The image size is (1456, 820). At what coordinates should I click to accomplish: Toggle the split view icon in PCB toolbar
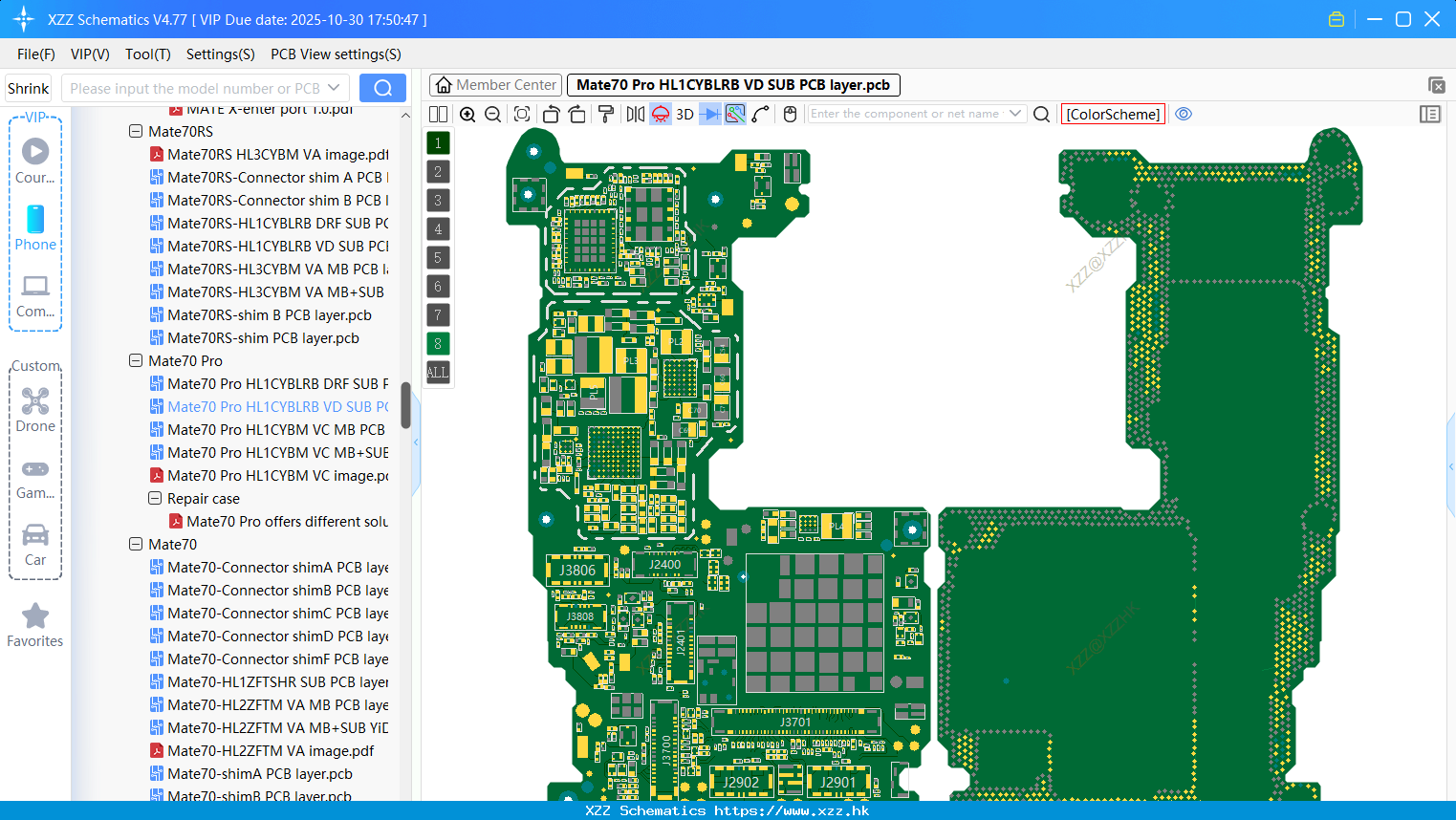438,114
